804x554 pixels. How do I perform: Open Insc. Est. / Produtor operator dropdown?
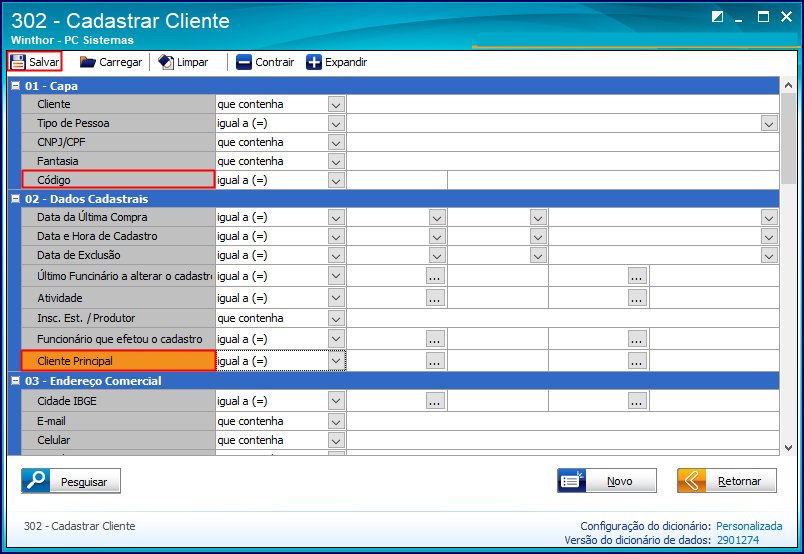336,319
